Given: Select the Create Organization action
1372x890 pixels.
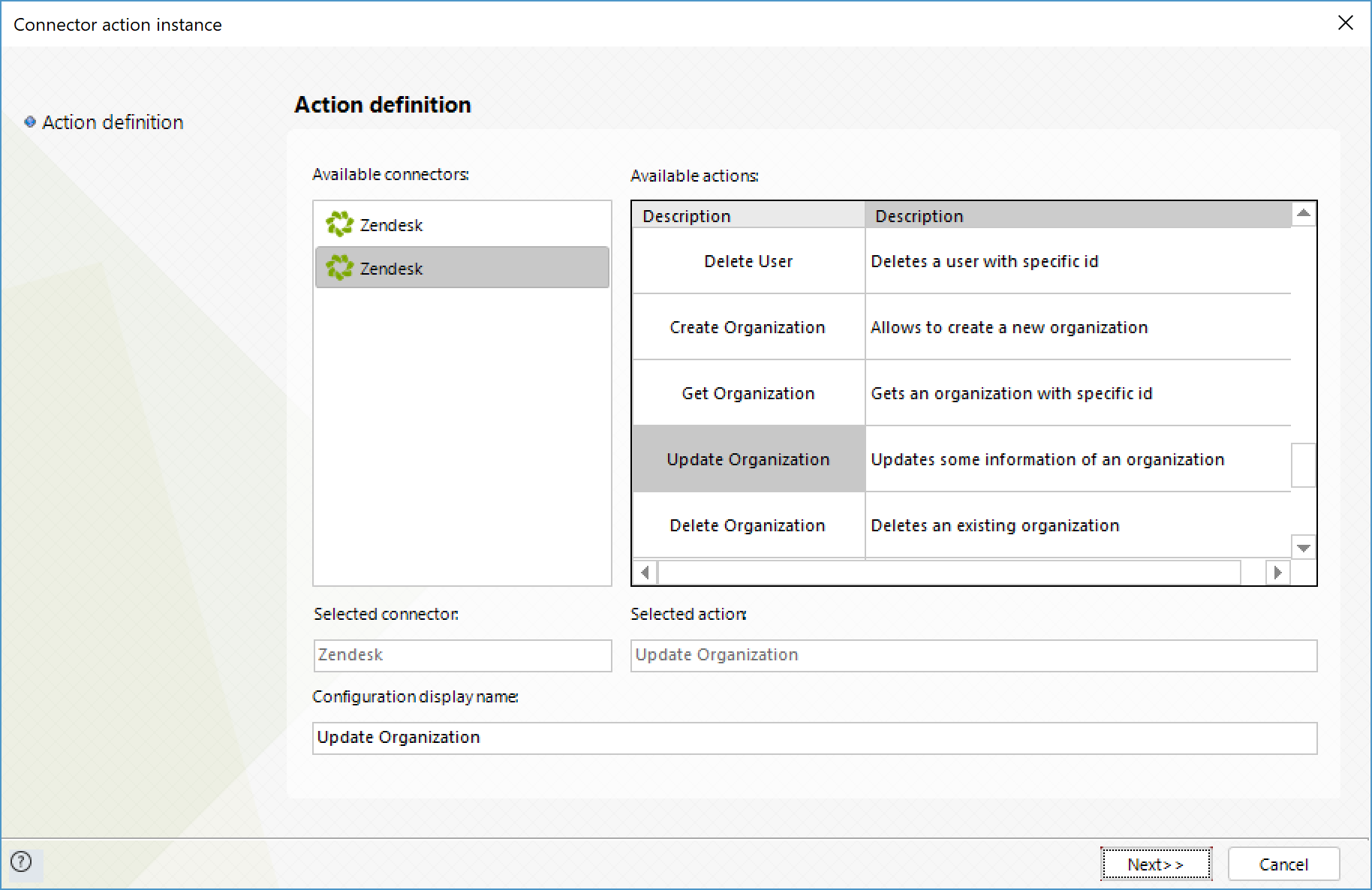Looking at the screenshot, I should pos(748,327).
